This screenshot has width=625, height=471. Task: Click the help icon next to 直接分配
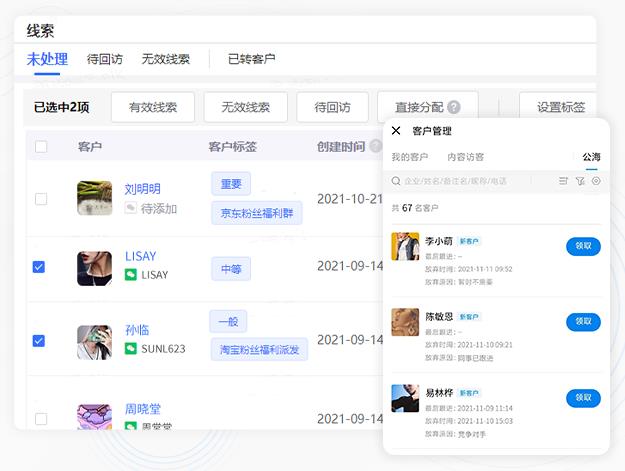pos(454,107)
